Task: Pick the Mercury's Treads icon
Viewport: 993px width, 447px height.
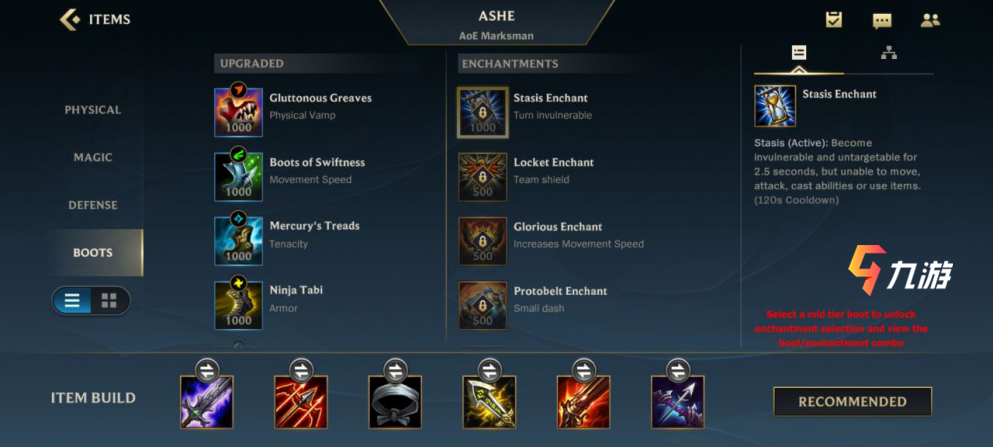Action: click(238, 241)
